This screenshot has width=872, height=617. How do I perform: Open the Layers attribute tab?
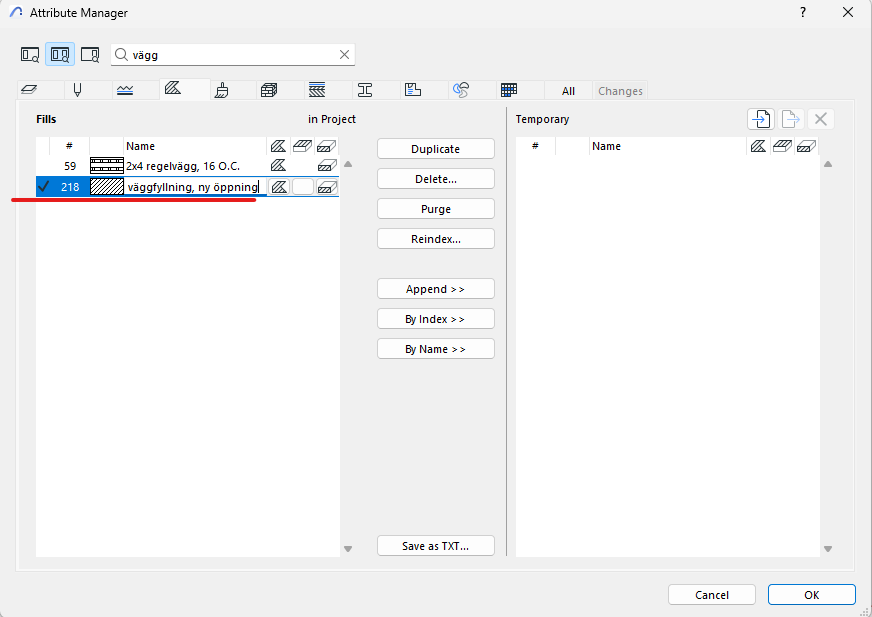tap(28, 90)
